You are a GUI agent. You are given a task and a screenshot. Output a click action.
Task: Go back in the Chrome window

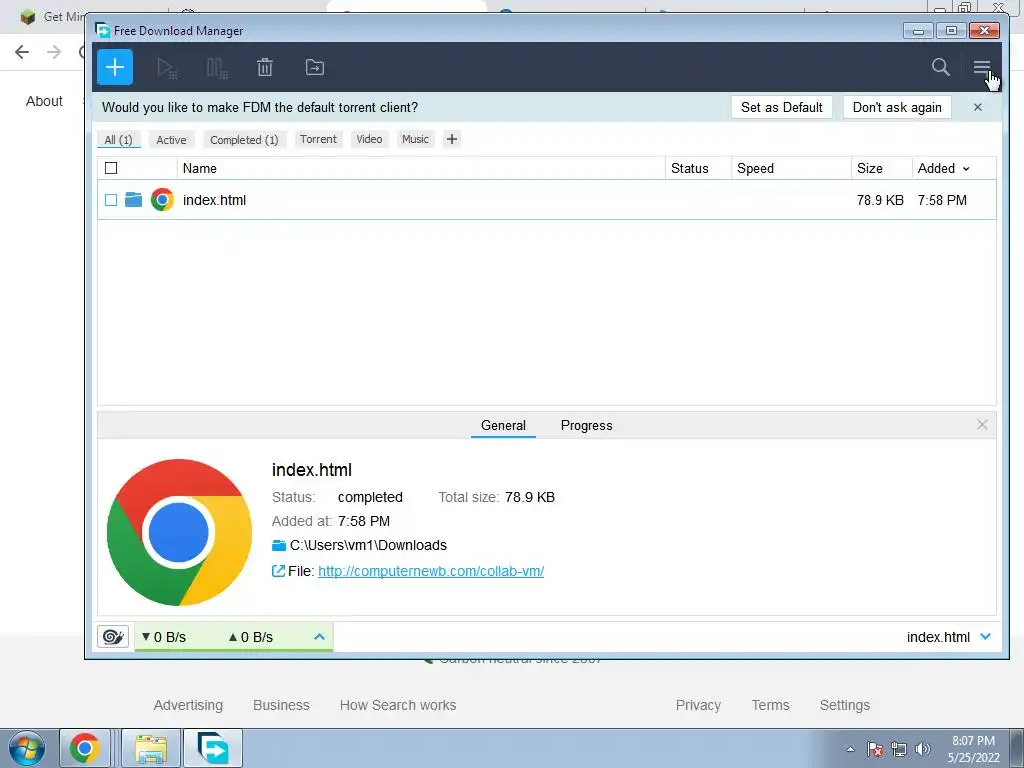click(22, 52)
